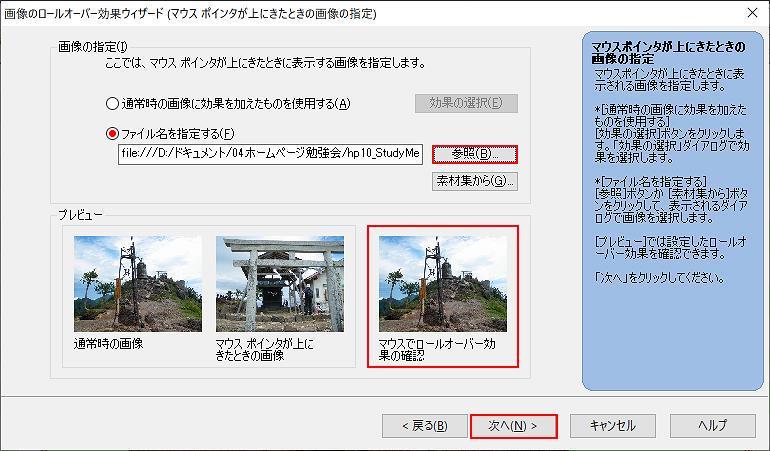
Task: Click the 'プレビュー' group label
Action: pos(81,215)
